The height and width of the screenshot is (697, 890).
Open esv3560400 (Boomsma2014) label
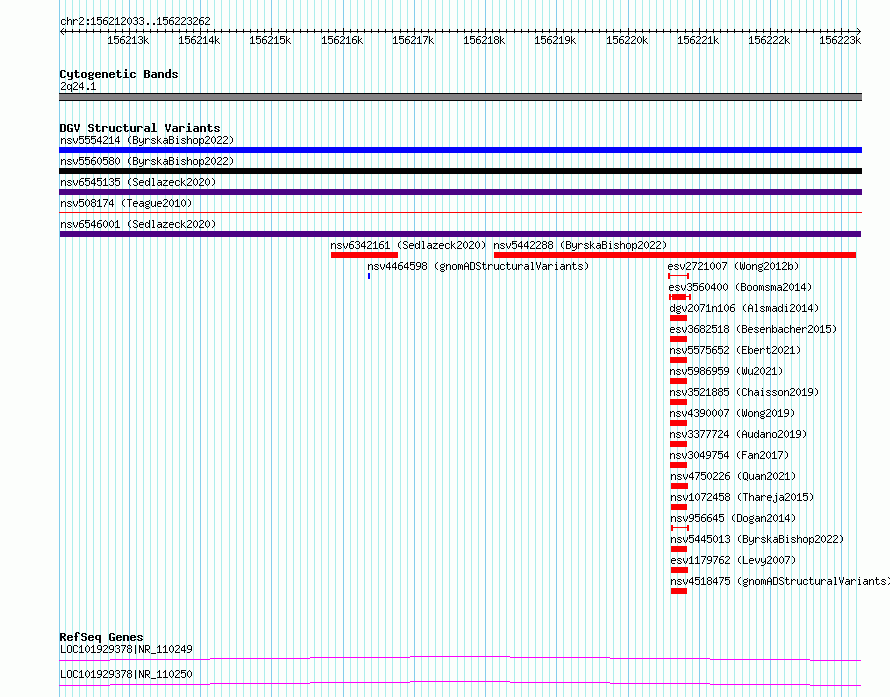coord(740,287)
